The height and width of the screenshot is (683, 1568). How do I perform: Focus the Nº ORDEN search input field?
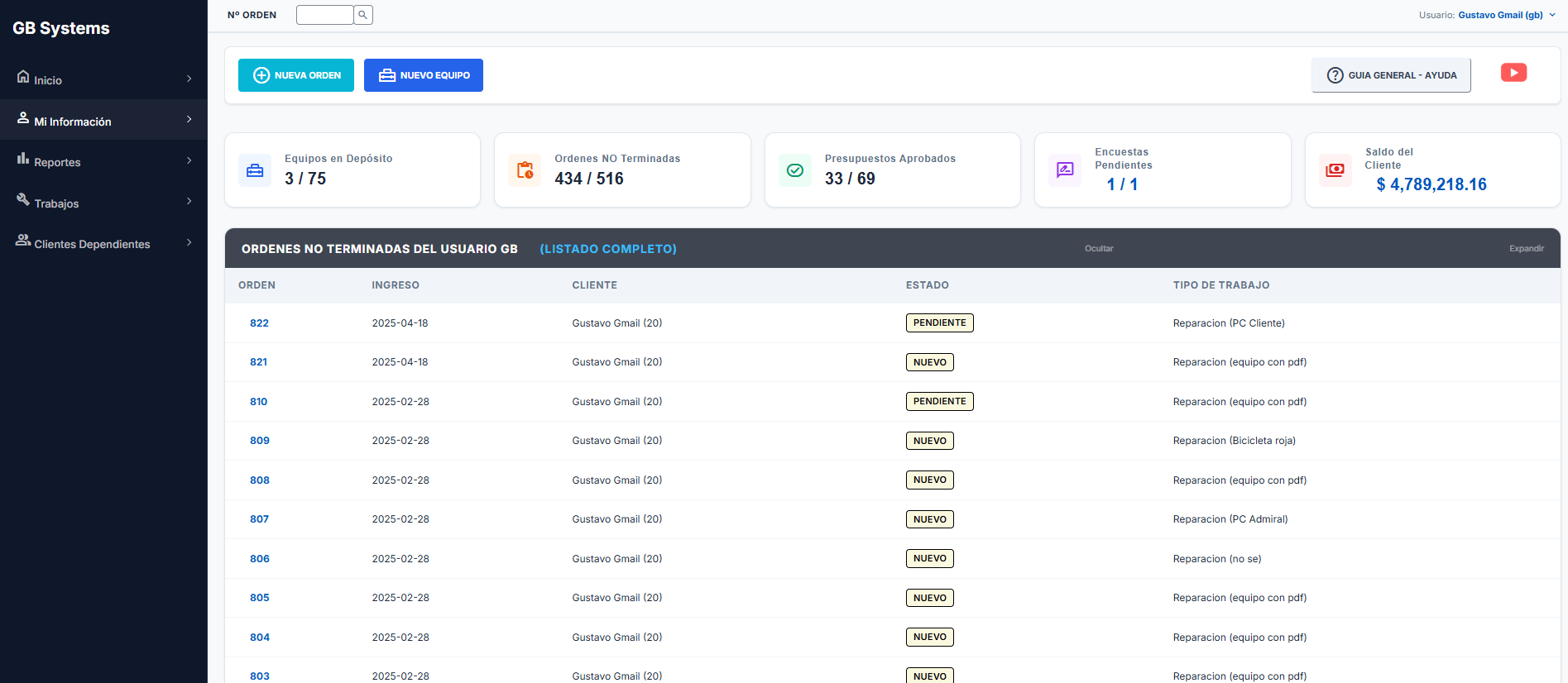[324, 15]
